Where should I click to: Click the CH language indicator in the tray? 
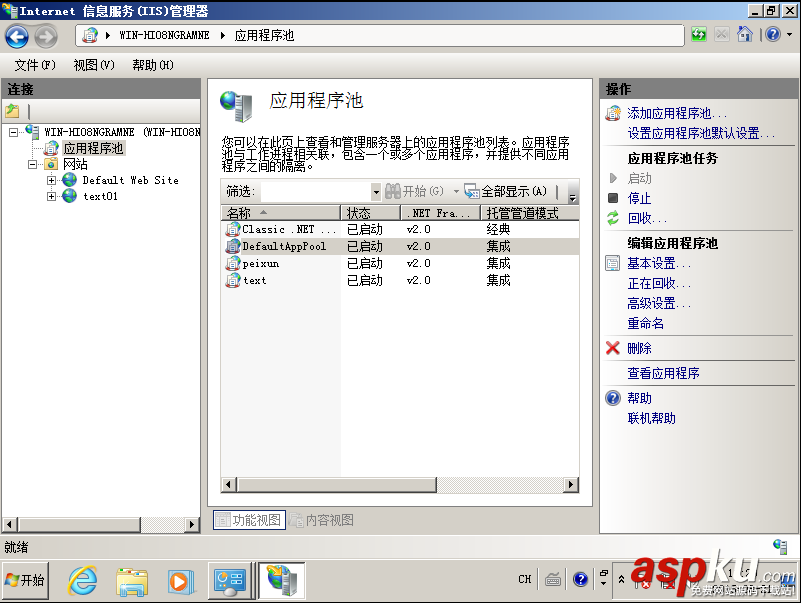(525, 579)
